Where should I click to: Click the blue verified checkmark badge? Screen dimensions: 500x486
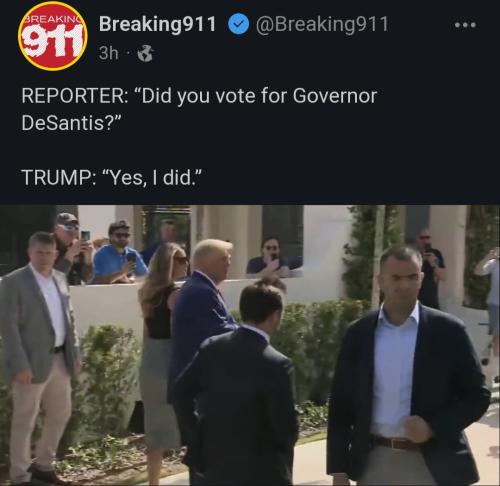click(x=238, y=25)
